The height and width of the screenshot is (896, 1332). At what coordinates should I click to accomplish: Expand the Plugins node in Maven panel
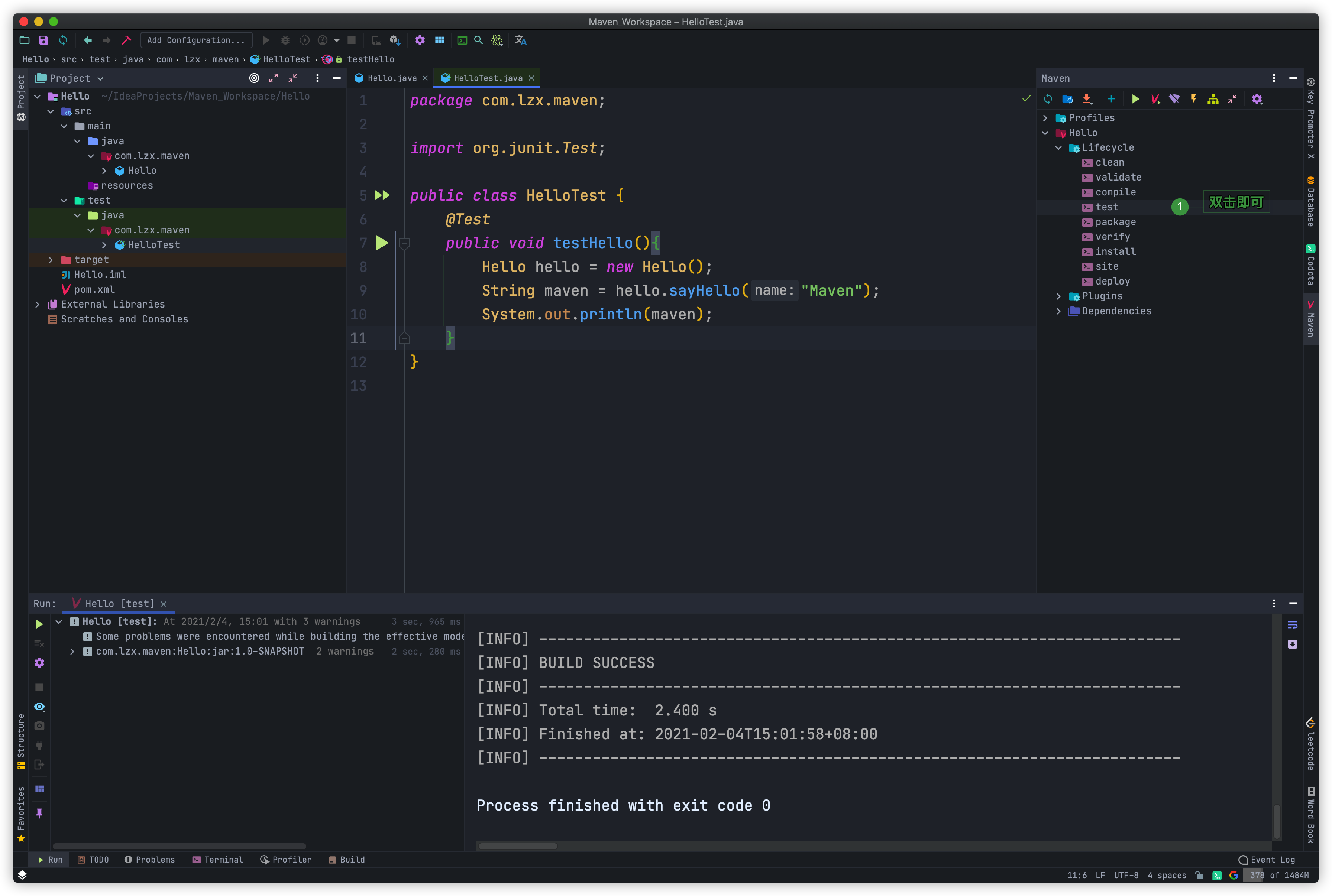coord(1058,296)
